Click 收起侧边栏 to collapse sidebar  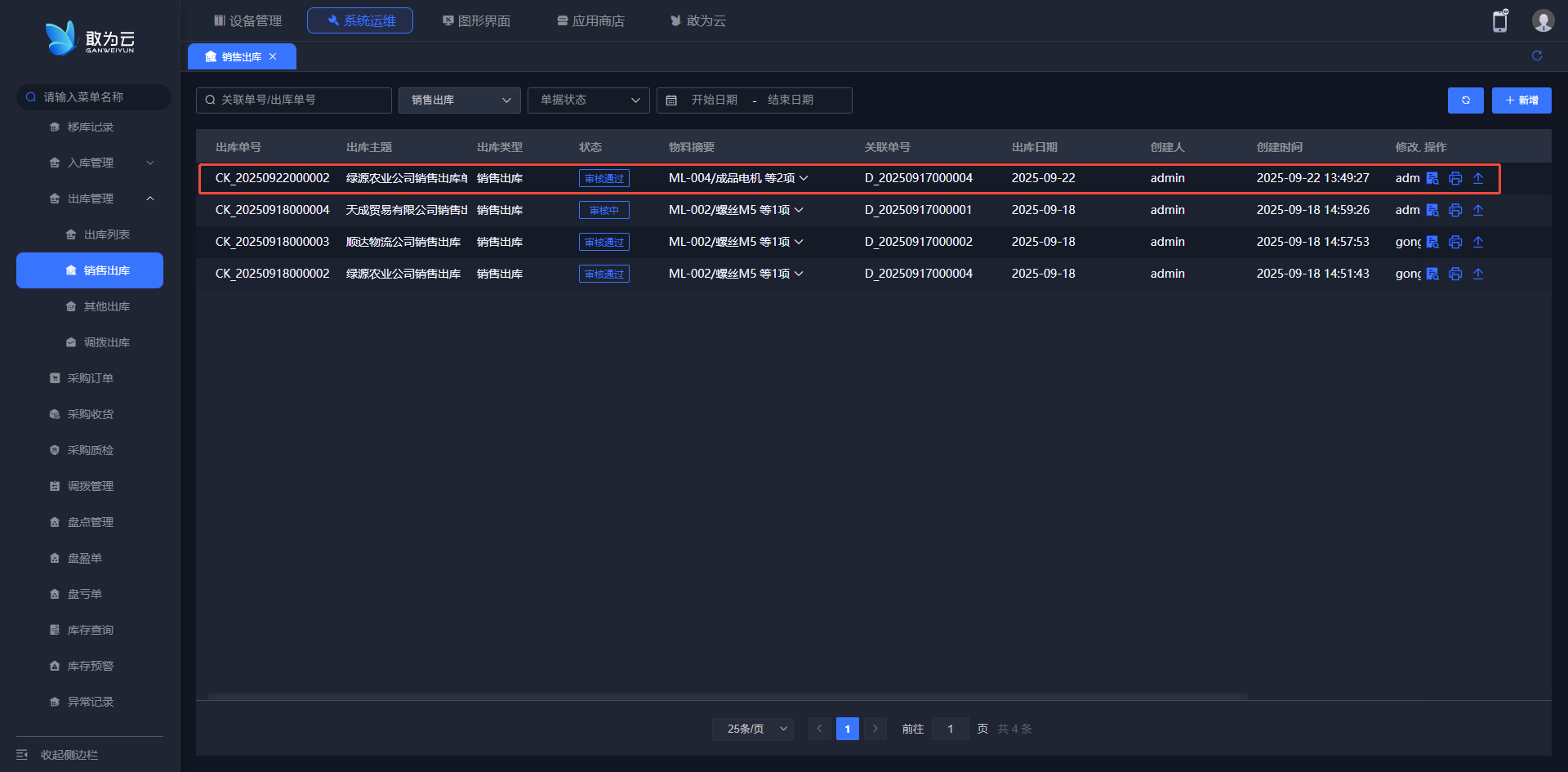pyautogui.click(x=69, y=755)
